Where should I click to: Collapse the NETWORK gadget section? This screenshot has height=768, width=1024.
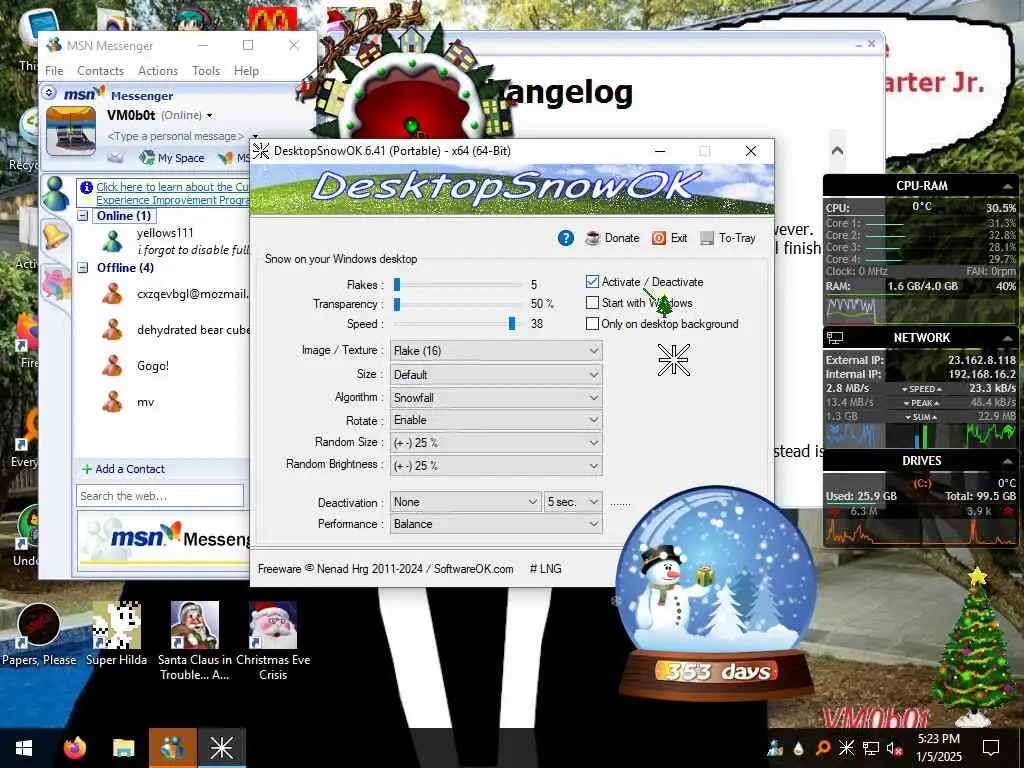1007,338
